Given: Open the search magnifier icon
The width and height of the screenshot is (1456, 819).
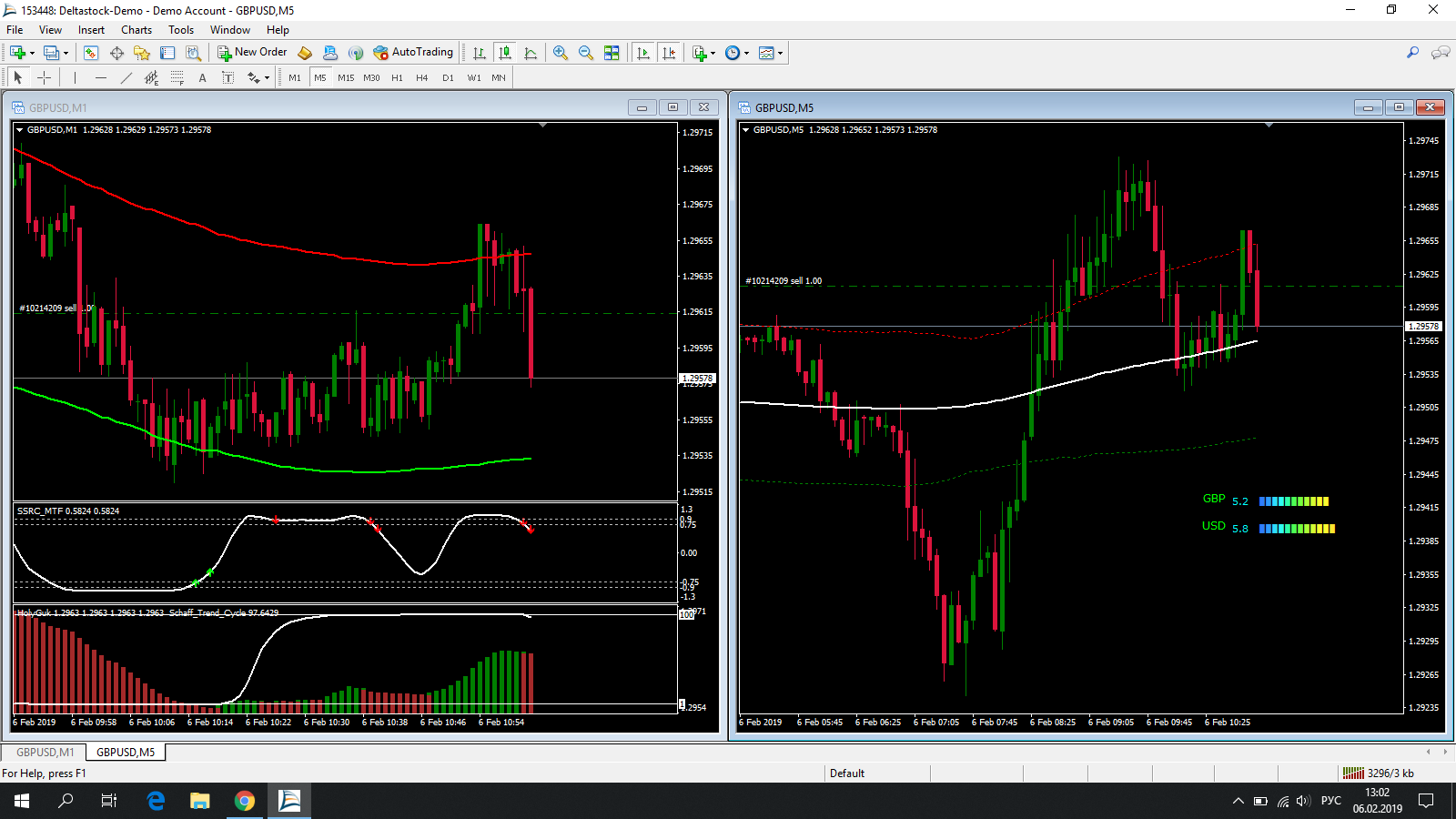Looking at the screenshot, I should click(x=1412, y=53).
